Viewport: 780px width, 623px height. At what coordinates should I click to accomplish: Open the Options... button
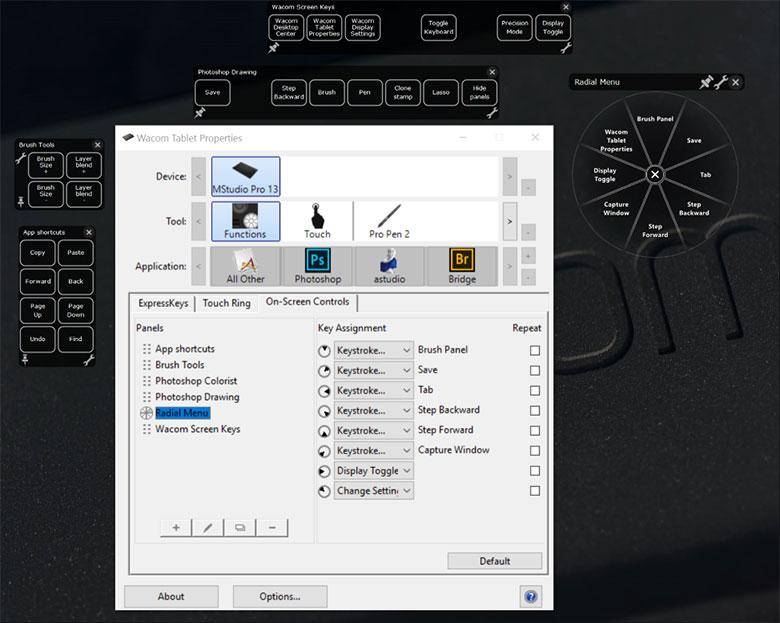(280, 596)
